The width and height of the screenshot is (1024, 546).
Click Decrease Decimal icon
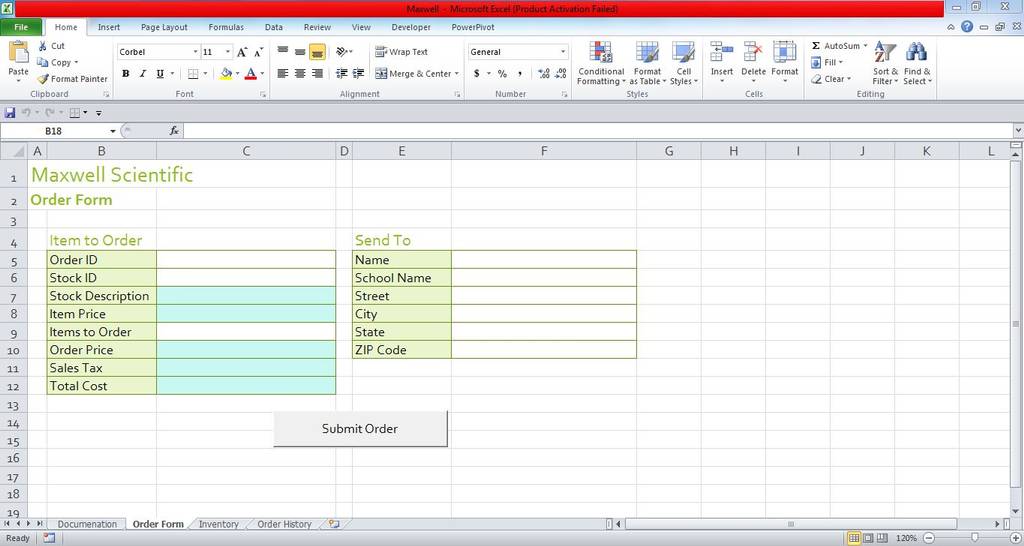[560, 73]
